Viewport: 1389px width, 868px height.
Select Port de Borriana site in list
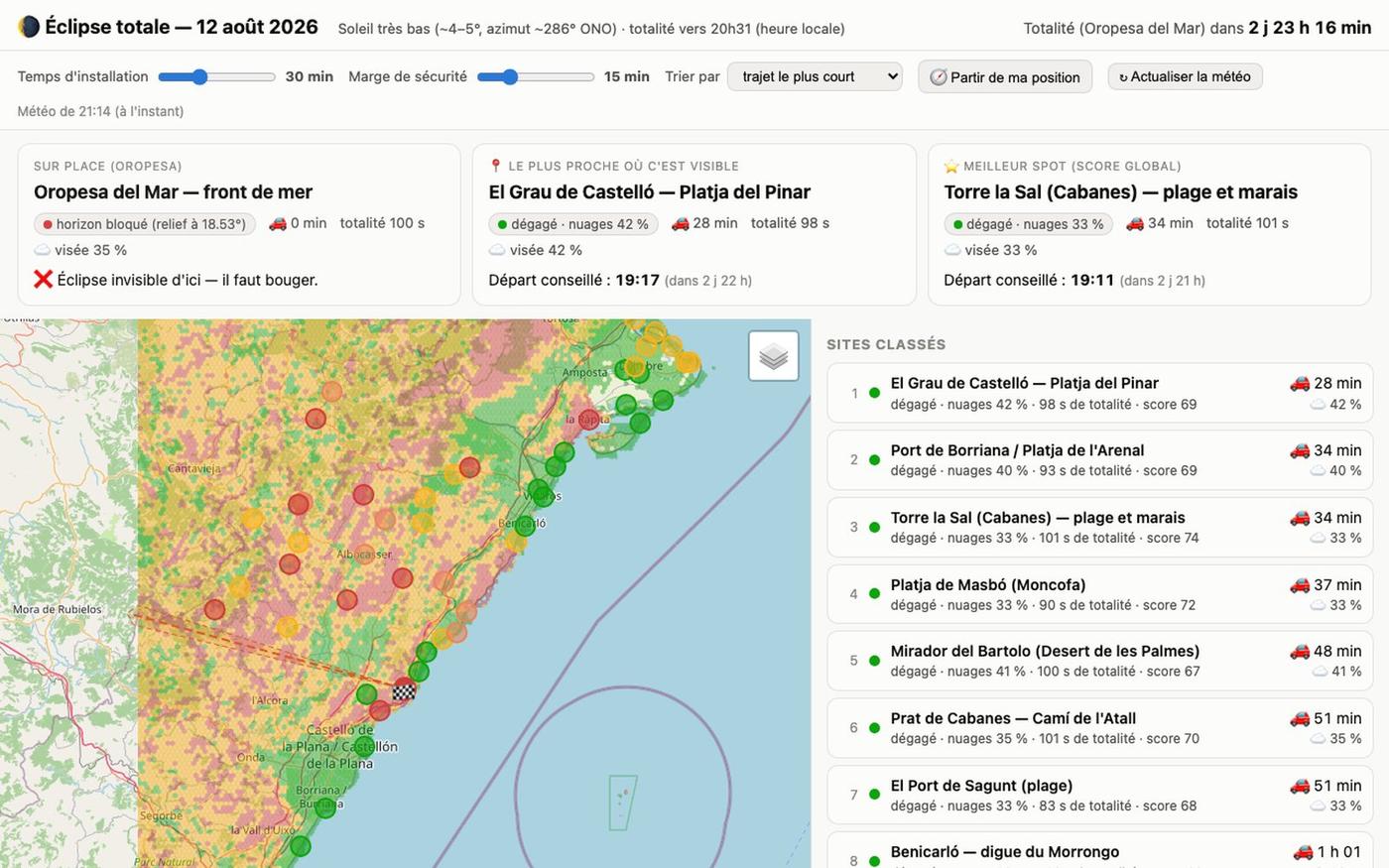coord(1100,460)
